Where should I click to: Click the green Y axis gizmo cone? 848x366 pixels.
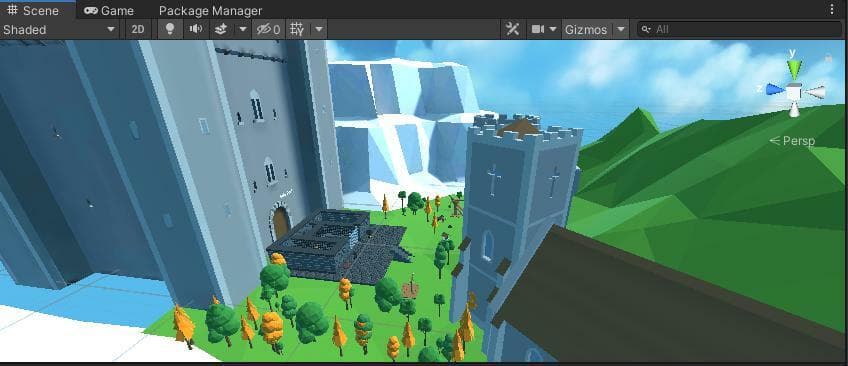click(794, 69)
